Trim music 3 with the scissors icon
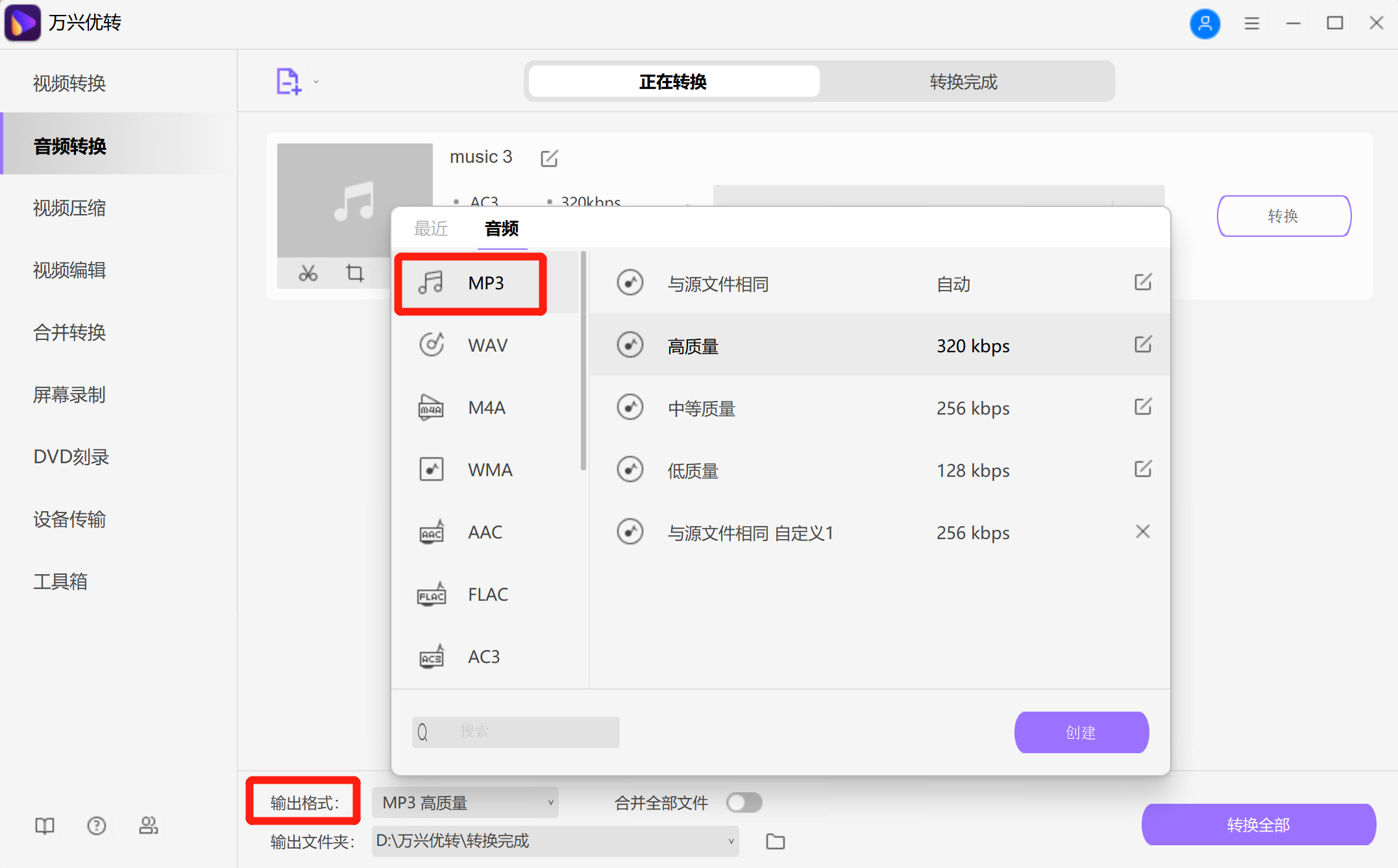The image size is (1398, 868). click(308, 273)
